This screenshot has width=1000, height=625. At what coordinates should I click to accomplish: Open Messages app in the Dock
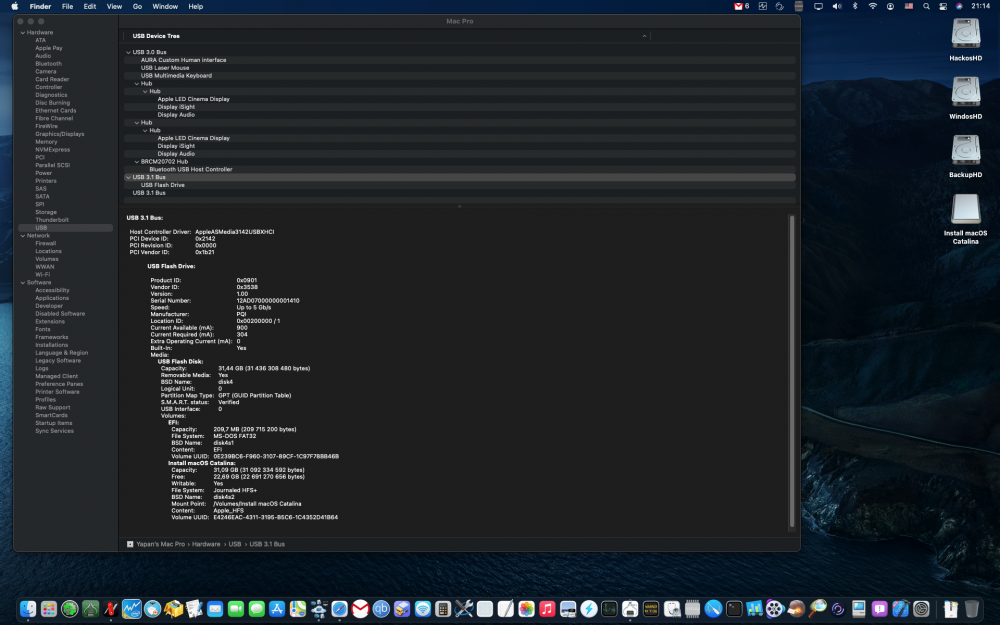pyautogui.click(x=256, y=609)
